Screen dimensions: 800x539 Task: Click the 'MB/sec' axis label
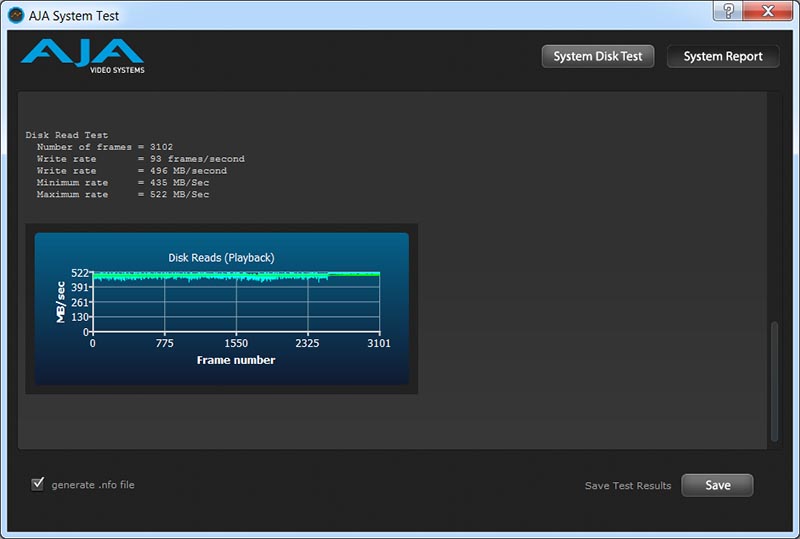[60, 302]
